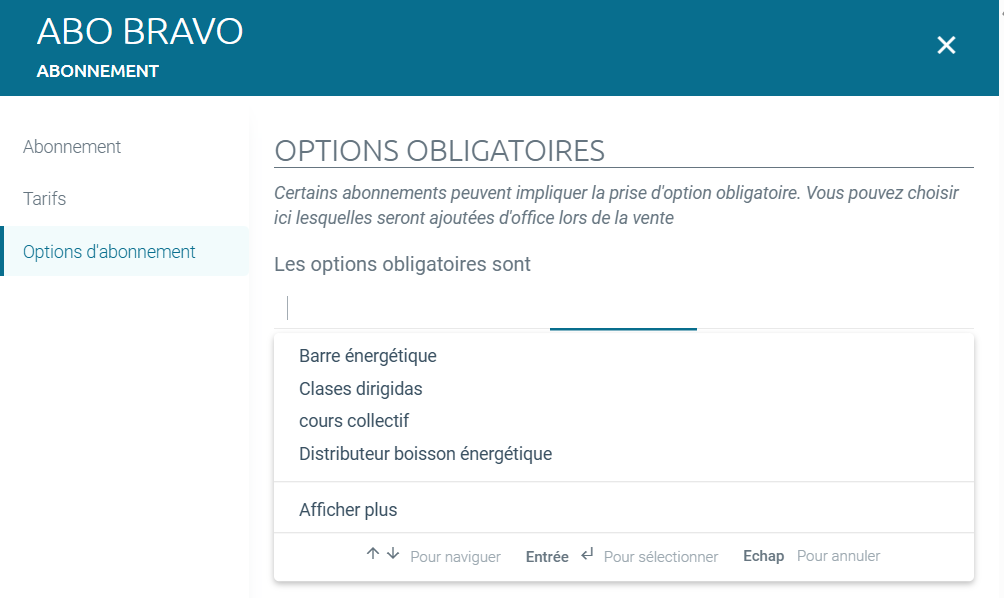
Task: Click the ABO BRAVO header title
Action: click(140, 32)
